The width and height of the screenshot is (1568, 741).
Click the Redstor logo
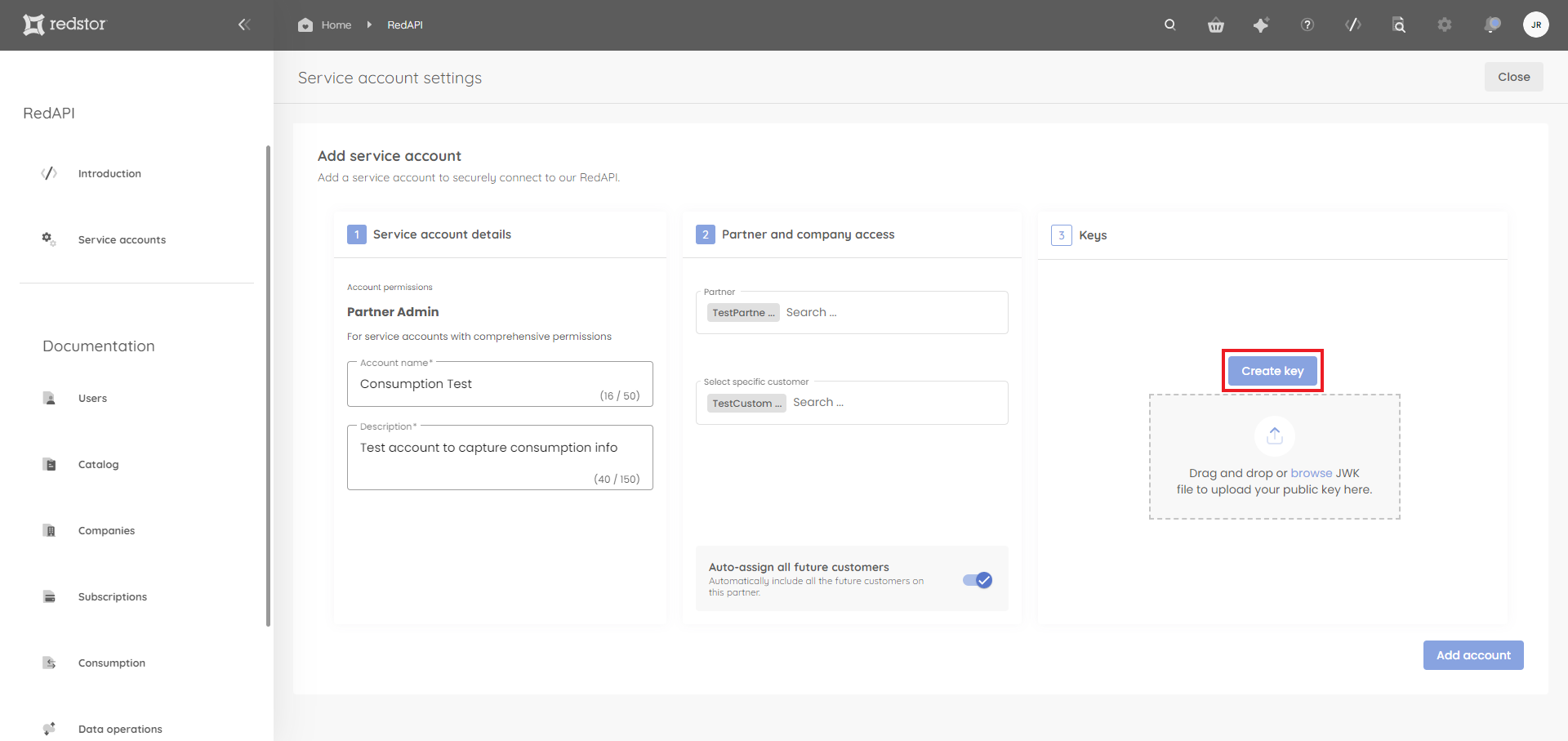pyautogui.click(x=65, y=25)
